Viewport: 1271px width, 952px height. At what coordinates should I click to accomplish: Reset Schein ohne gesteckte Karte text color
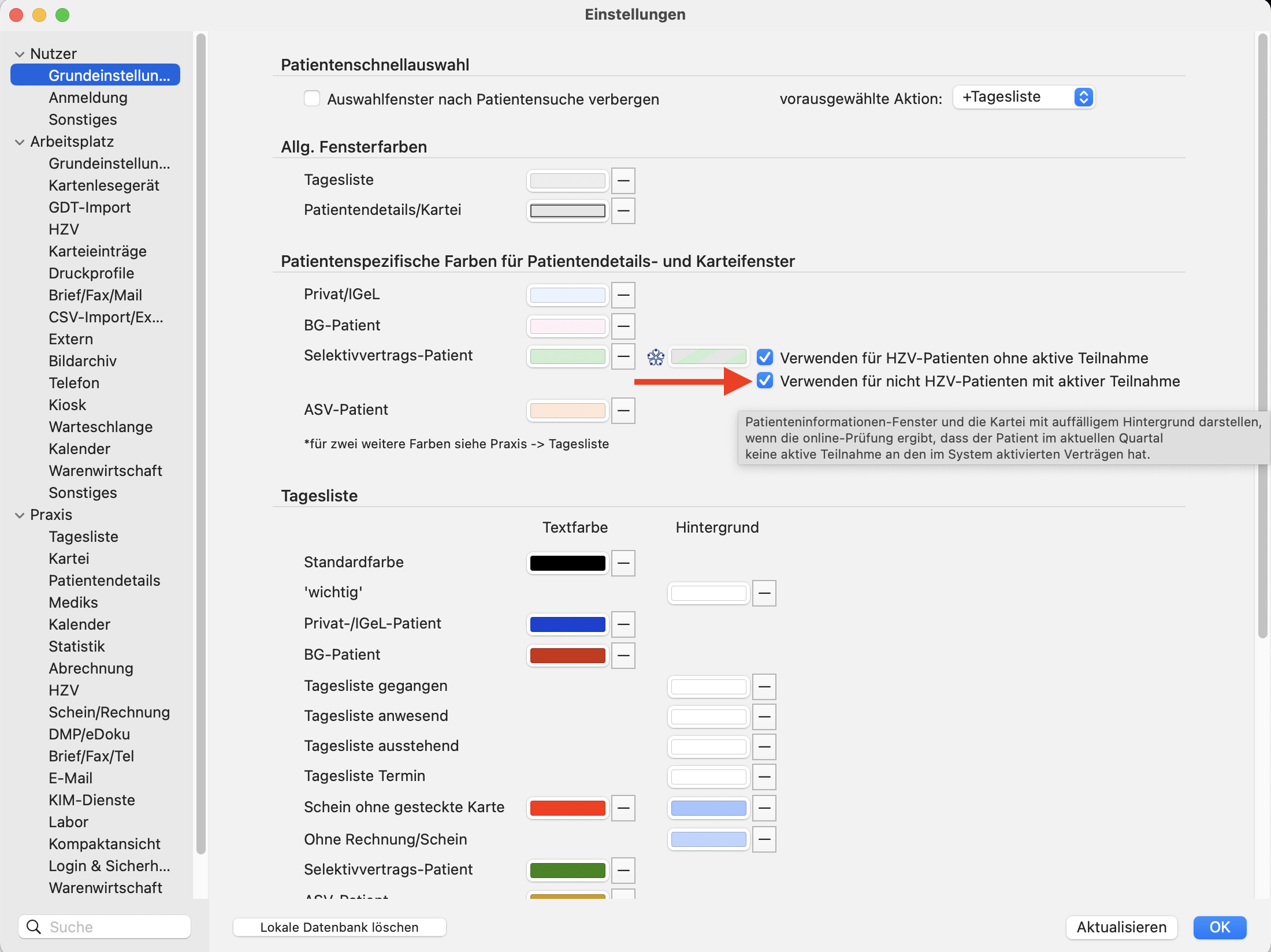(623, 808)
